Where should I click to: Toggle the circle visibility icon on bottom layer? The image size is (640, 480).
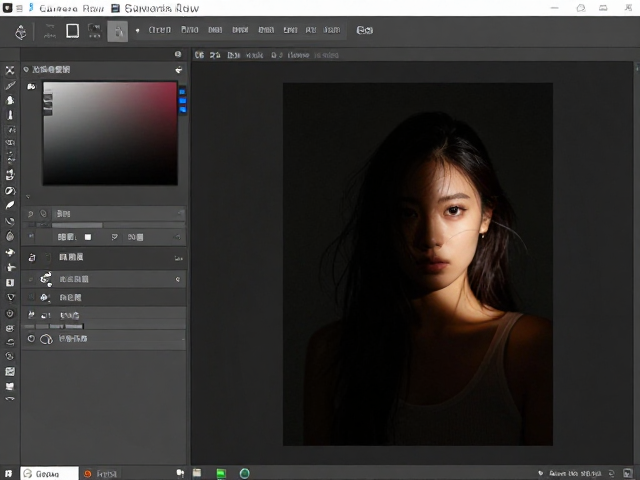(x=31, y=338)
